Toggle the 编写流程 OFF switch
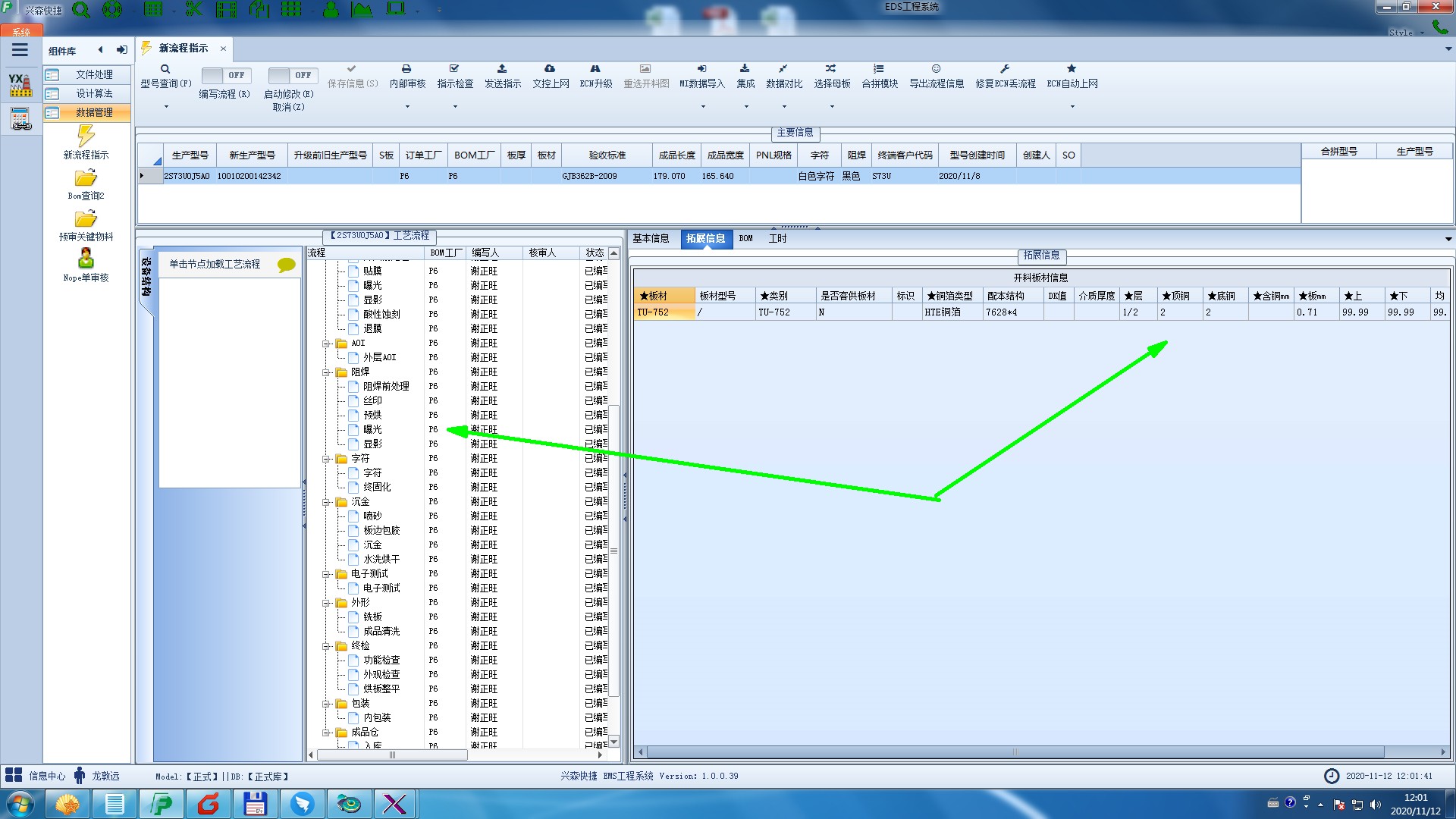 coord(225,75)
